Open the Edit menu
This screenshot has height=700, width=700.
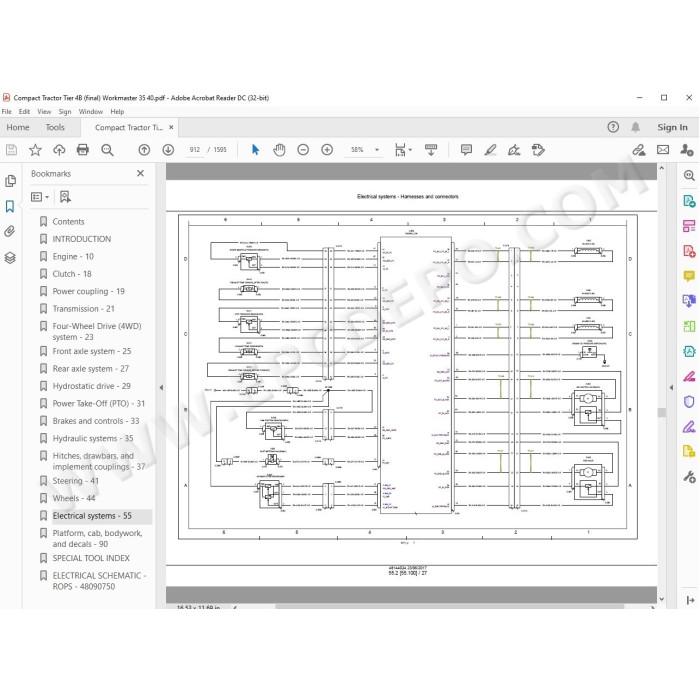[24, 112]
